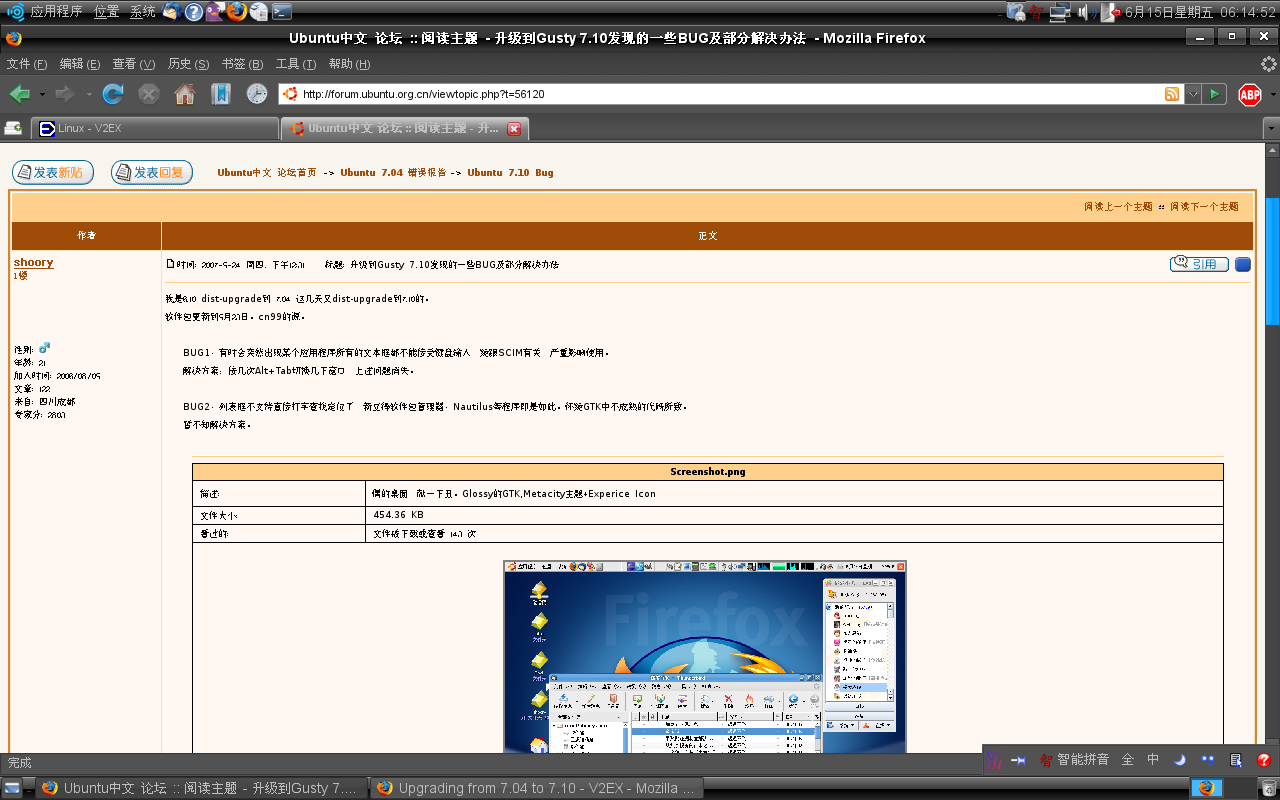Open the 书签 (B) menu
Image resolution: width=1280 pixels, height=800 pixels.
click(x=242, y=64)
